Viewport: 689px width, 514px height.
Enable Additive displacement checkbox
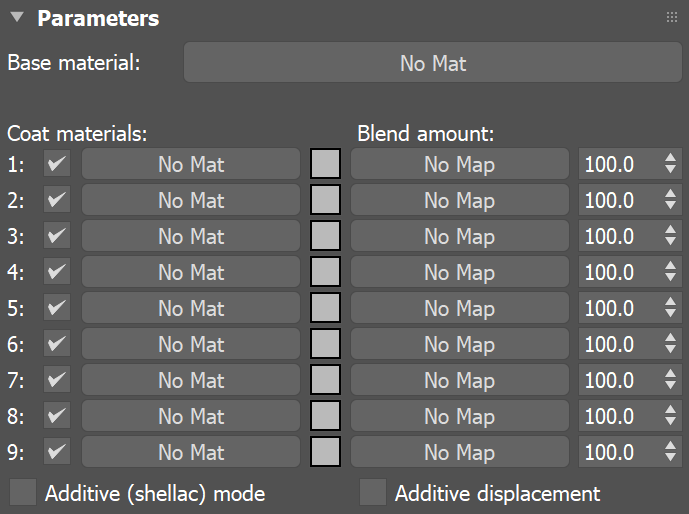[x=373, y=492]
